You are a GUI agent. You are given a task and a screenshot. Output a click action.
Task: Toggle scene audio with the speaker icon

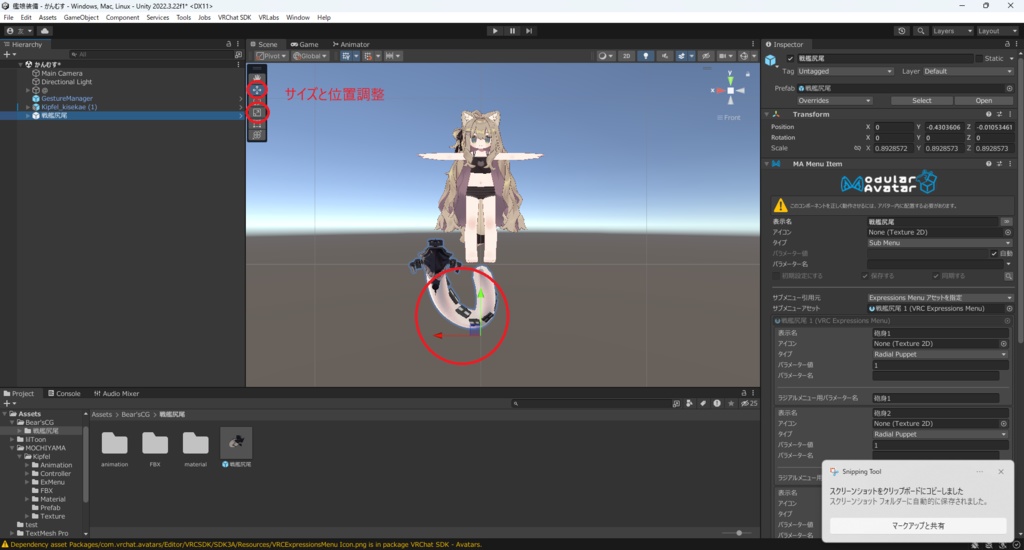(664, 56)
